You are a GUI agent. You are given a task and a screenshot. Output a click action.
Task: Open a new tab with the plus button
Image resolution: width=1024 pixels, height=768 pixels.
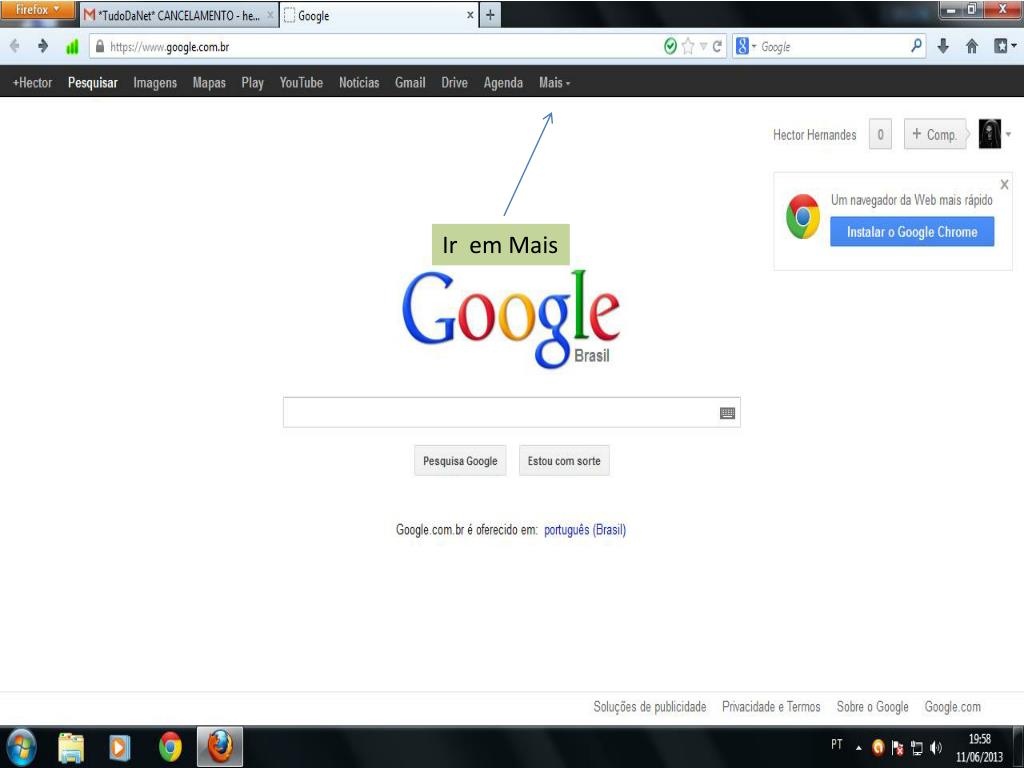pyautogui.click(x=490, y=15)
